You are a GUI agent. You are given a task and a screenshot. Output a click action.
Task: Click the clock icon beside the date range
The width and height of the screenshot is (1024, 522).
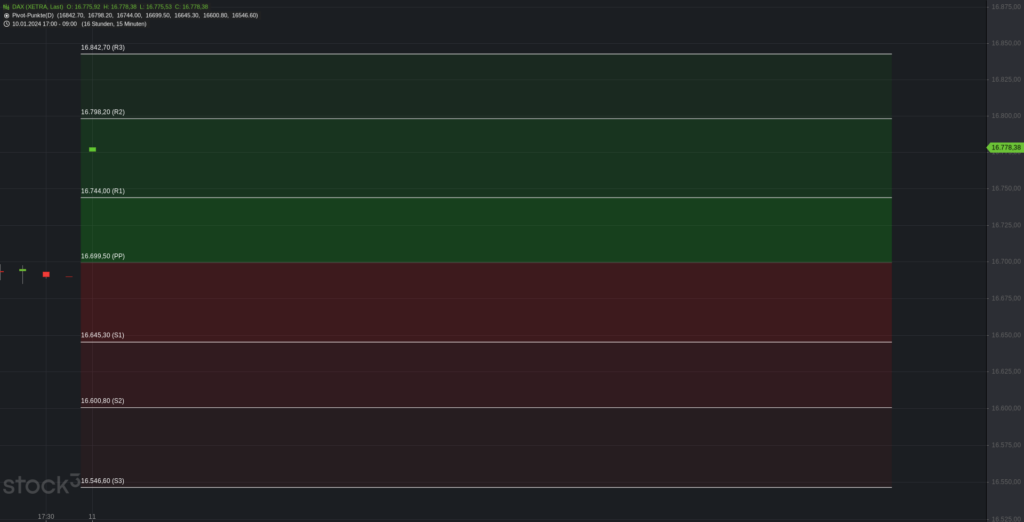coord(7,24)
